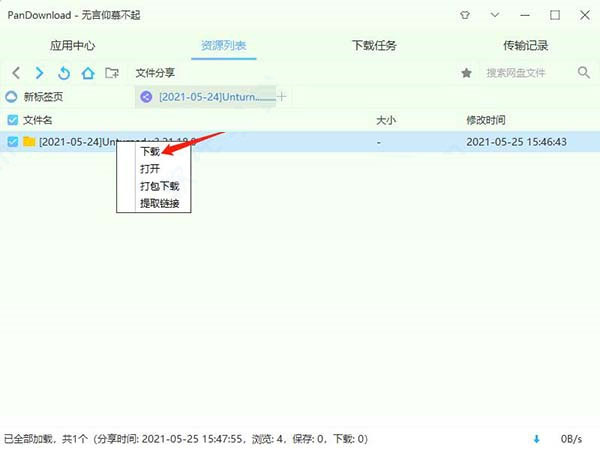The height and width of the screenshot is (450, 600).
Task: Select the [2021-05-24]Unturn... tab
Action: coord(205,97)
